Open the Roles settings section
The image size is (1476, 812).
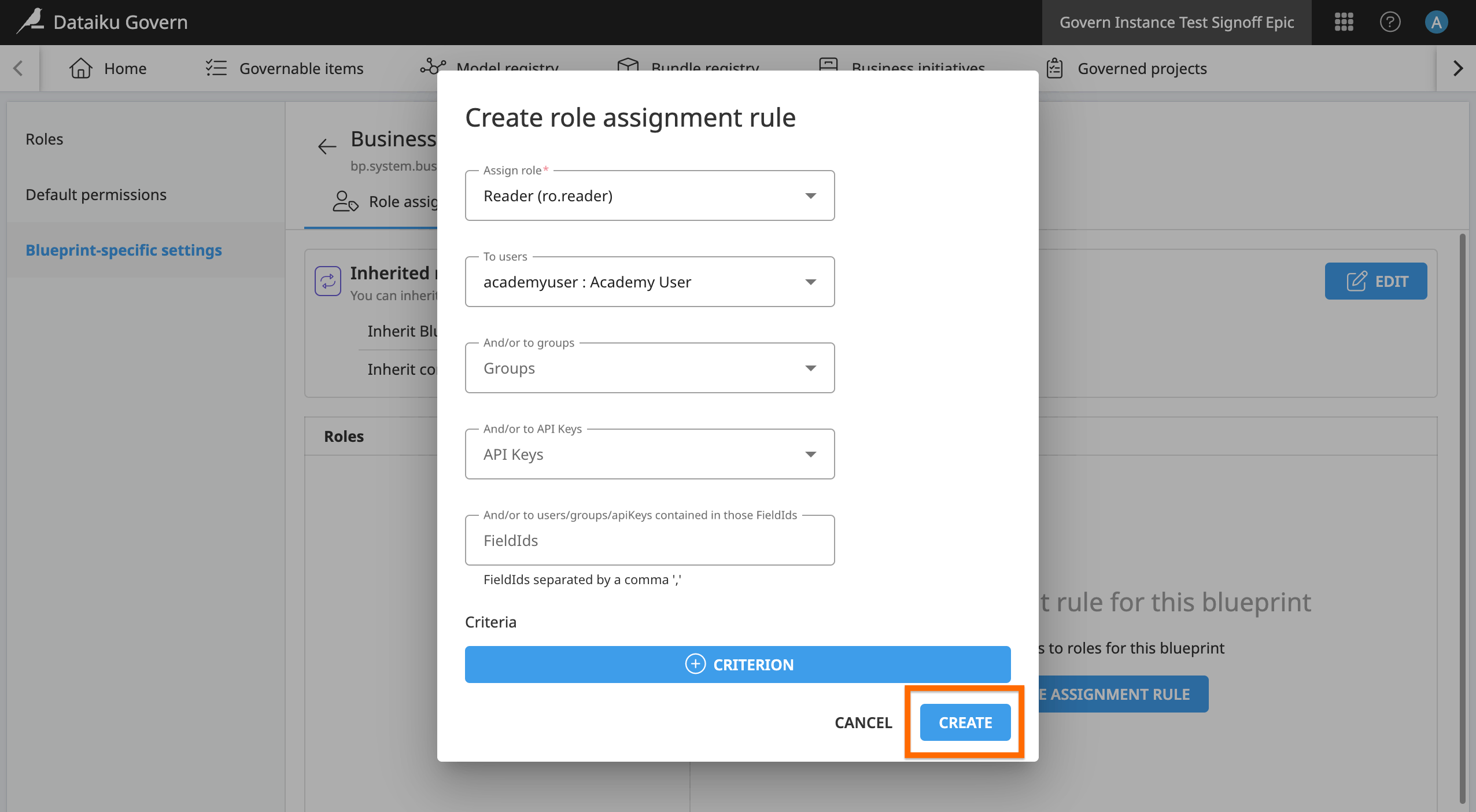coord(146,139)
